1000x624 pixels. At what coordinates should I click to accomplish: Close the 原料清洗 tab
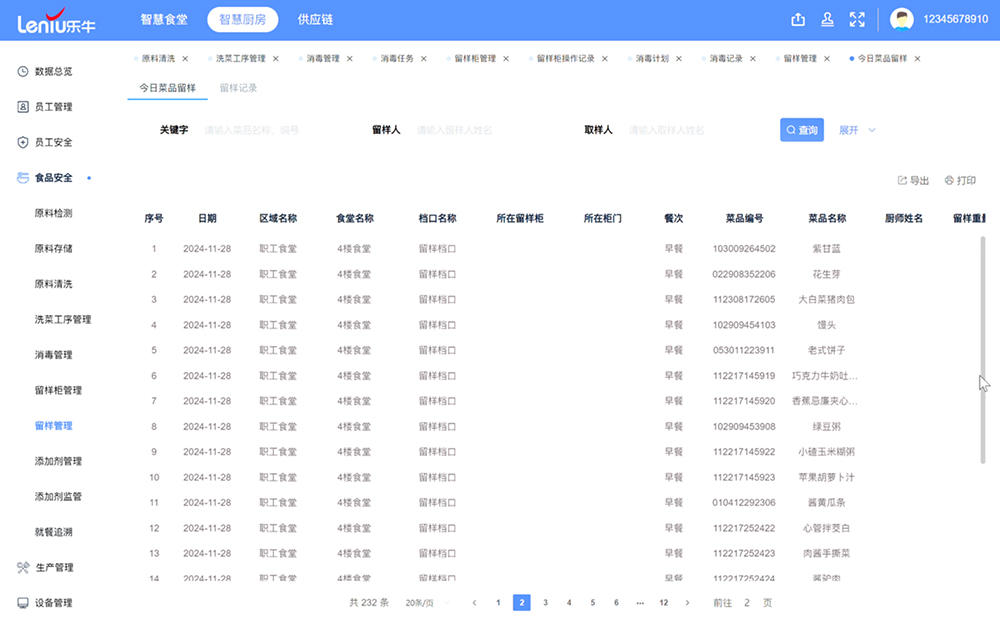pyautogui.click(x=182, y=59)
